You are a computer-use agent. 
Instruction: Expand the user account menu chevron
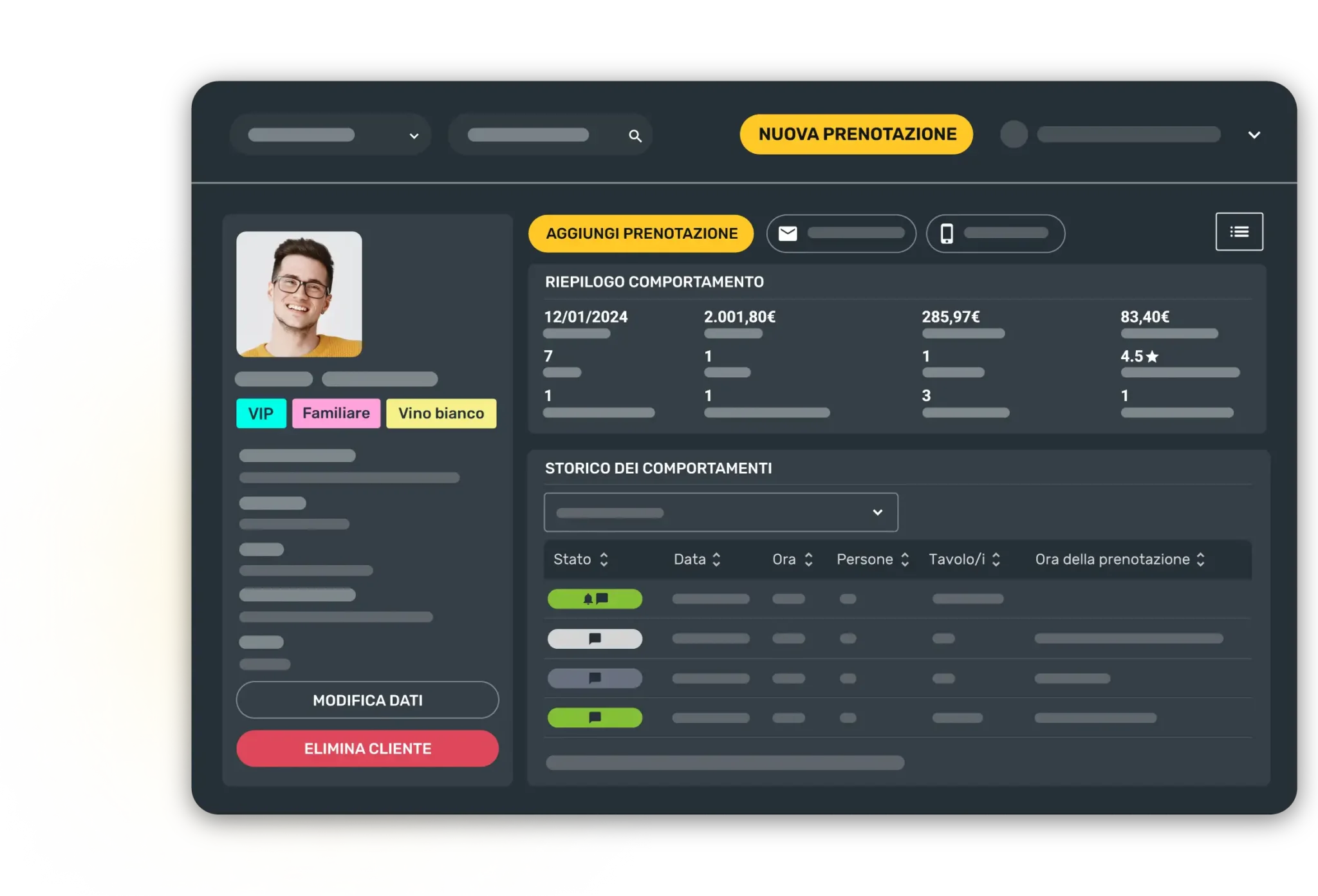(1254, 135)
